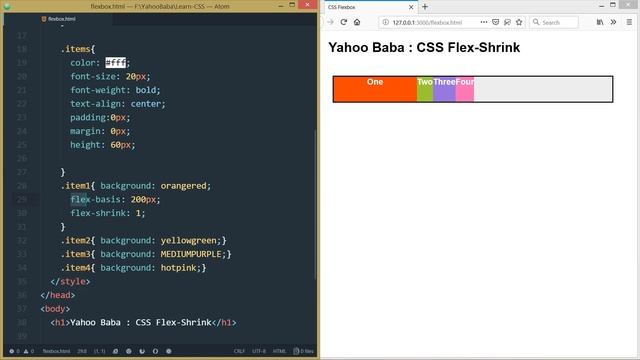Click the fourth round status bar icon

click(x=155, y=351)
